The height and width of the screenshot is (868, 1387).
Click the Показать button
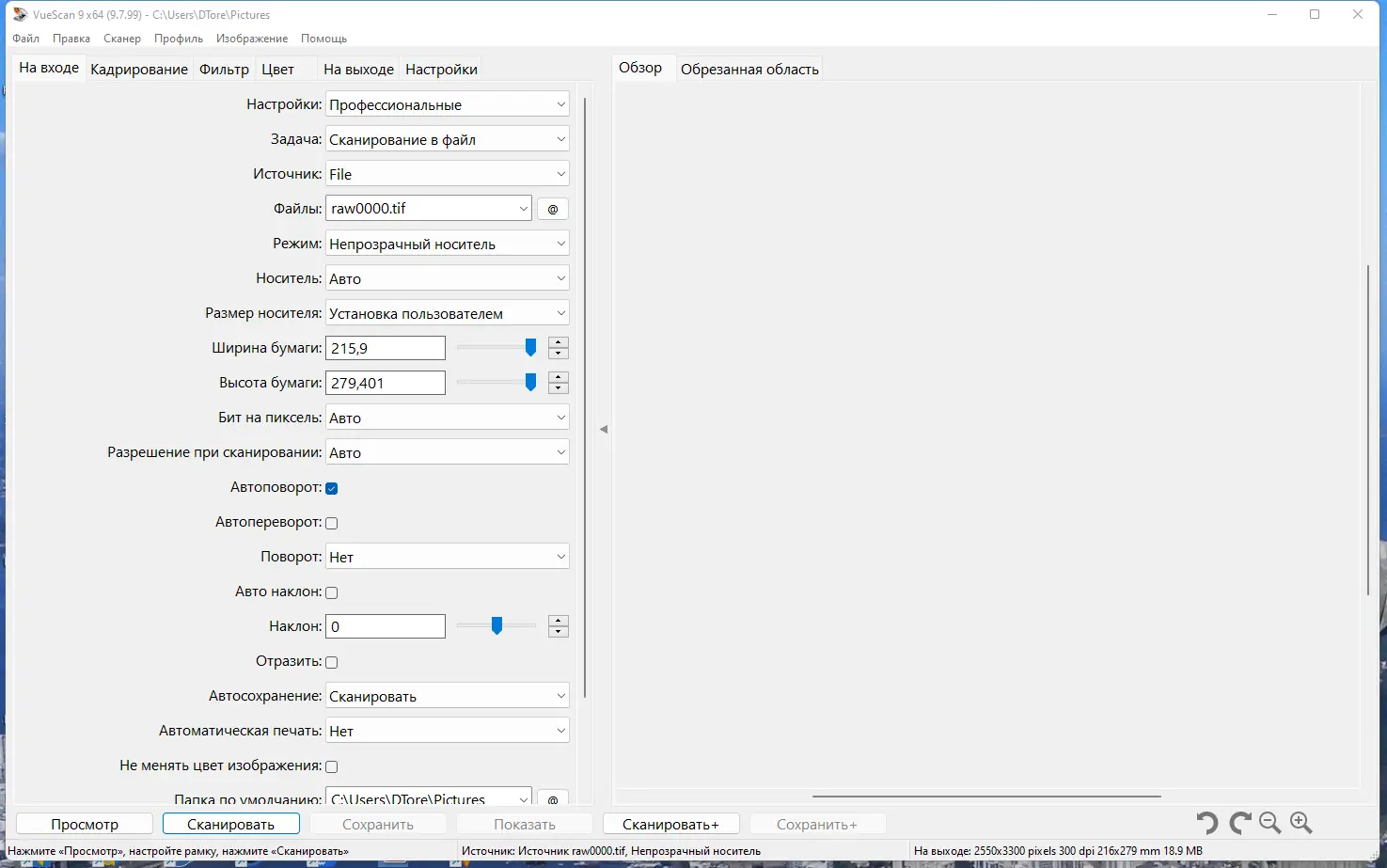point(525,824)
